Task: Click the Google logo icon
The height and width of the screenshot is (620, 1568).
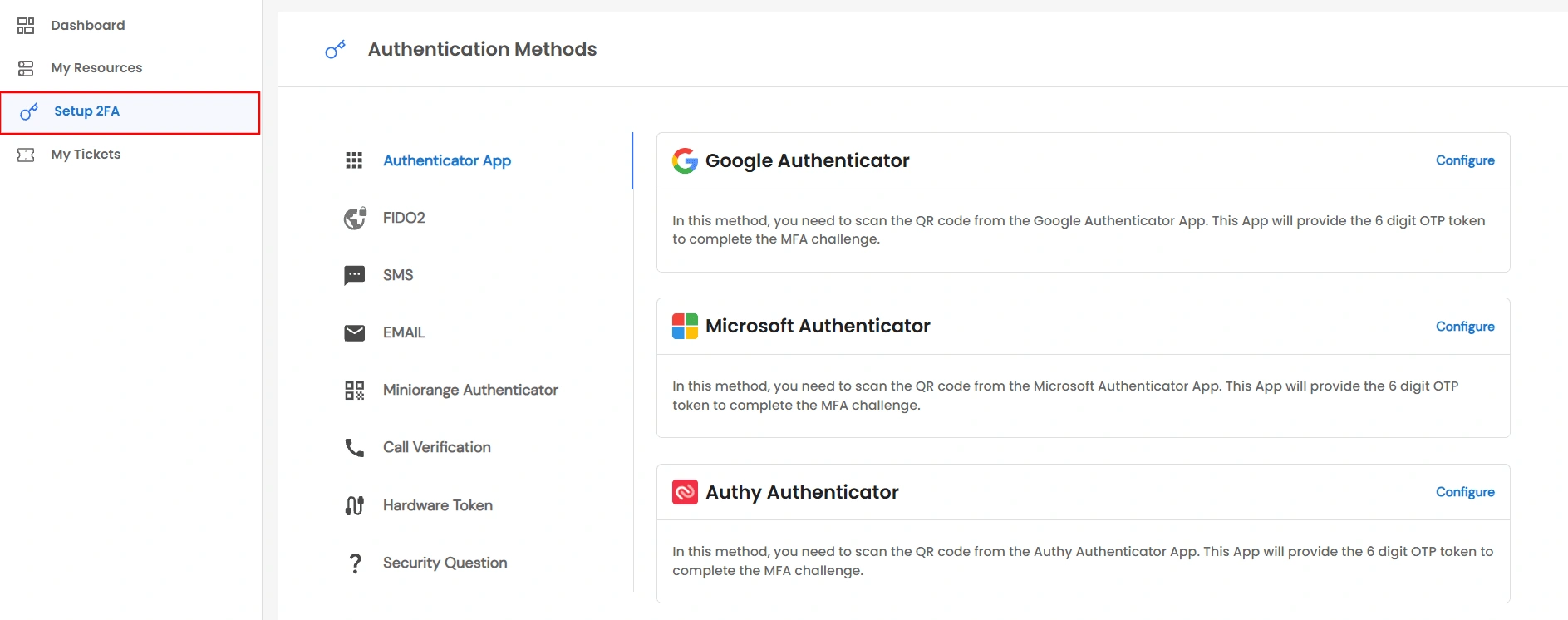Action: point(686,160)
